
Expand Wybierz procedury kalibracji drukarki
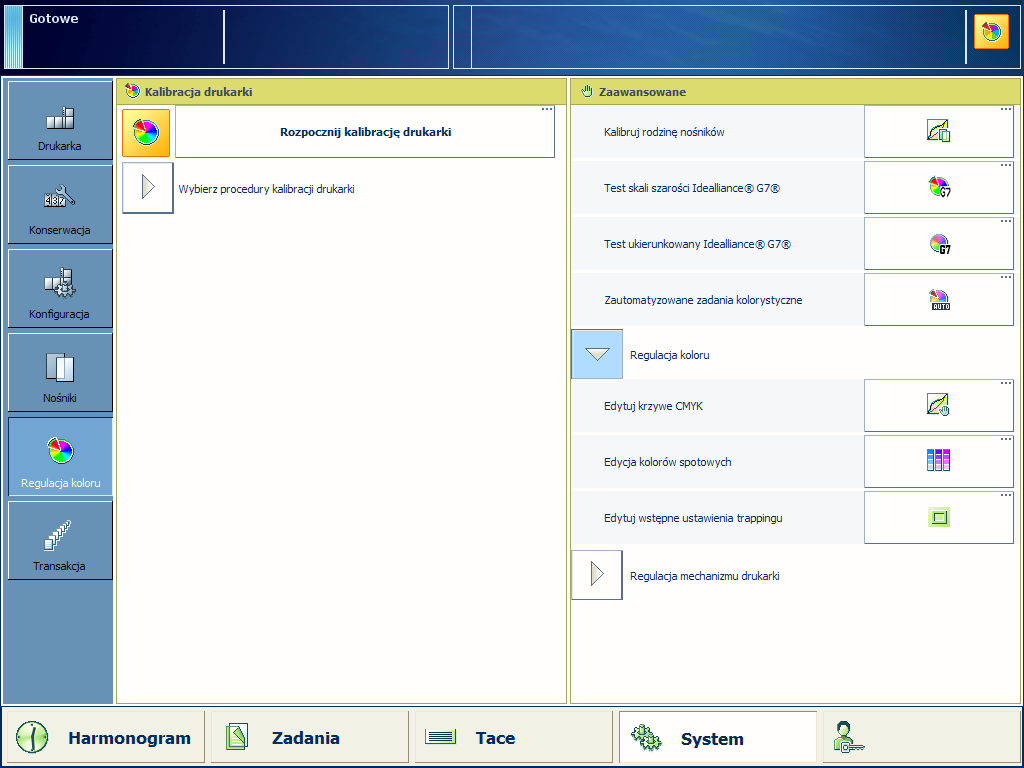tap(148, 188)
